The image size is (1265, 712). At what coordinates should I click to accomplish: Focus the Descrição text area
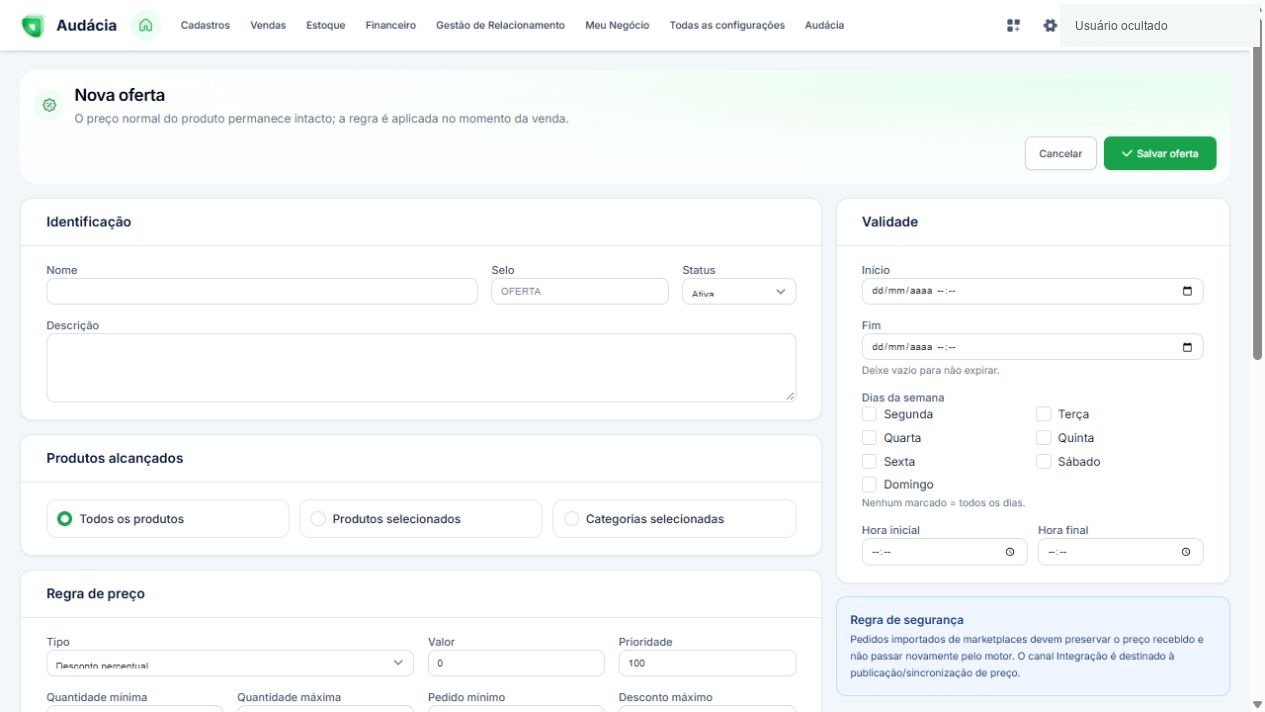point(421,368)
